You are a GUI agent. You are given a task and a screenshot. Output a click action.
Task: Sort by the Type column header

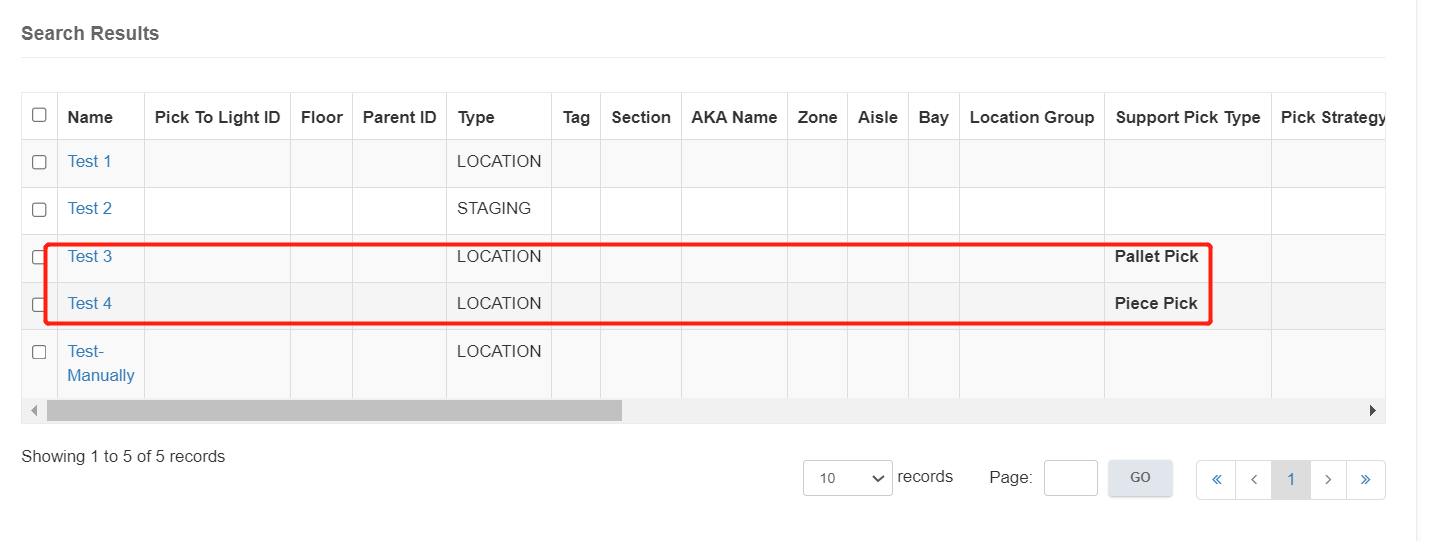[476, 117]
